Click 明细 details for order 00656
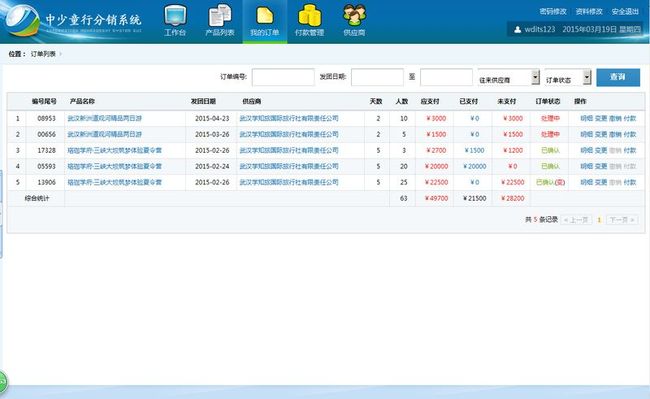Screen dimensions: 650x399 tap(587, 134)
